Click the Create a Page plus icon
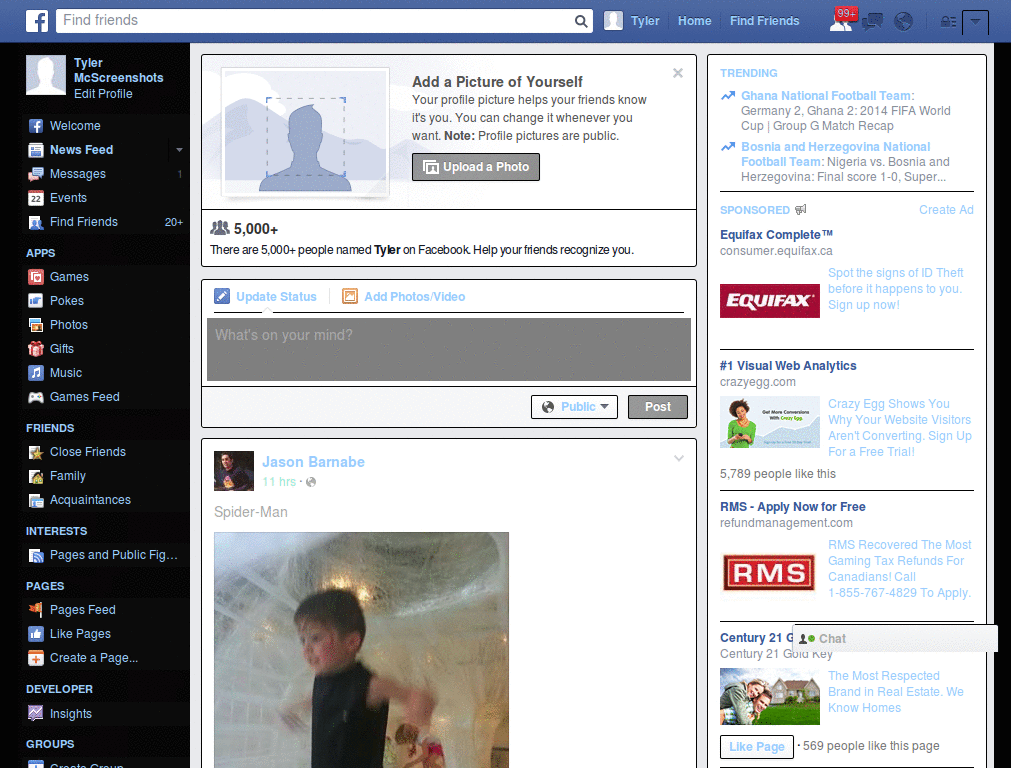This screenshot has height=768, width=1024. pos(36,658)
